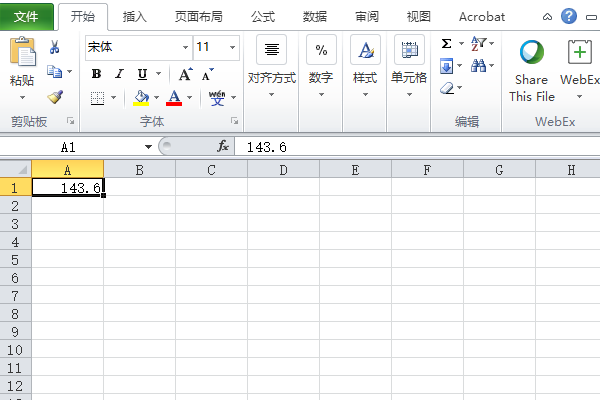Image resolution: width=600 pixels, height=400 pixels.
Task: Click Find and Select binoculars
Action: click(x=478, y=66)
